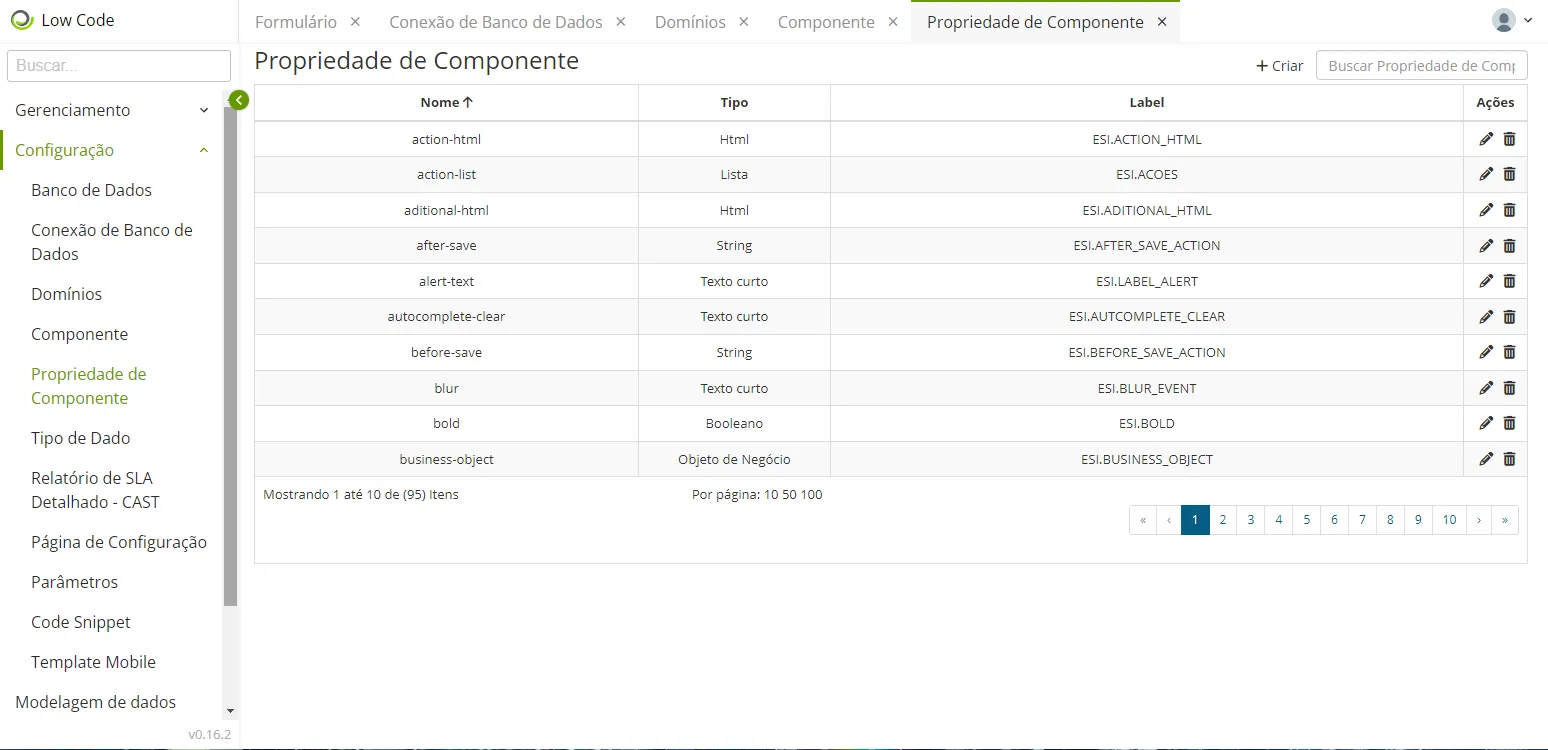Close the Domínios tab
Image resolution: width=1548 pixels, height=750 pixels.
(x=744, y=22)
